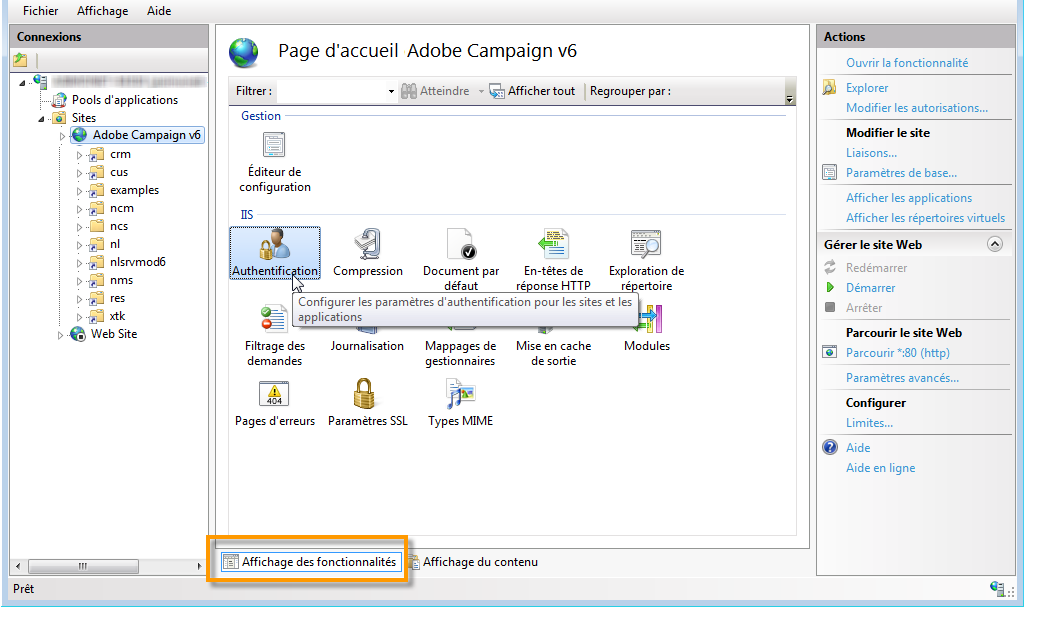
Task: Open Pages d'erreurs feature
Action: (274, 404)
